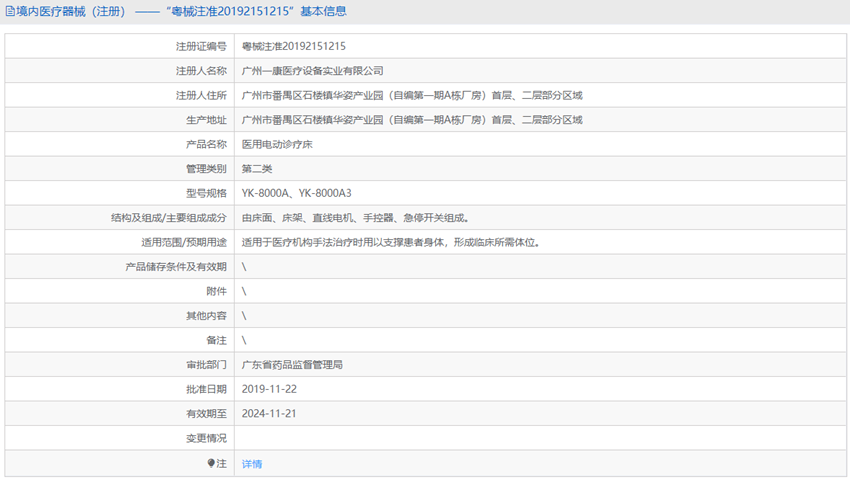The height and width of the screenshot is (479, 850).
Task: Click the 结构及组成/主要组成成分 label
Action: coord(169,218)
